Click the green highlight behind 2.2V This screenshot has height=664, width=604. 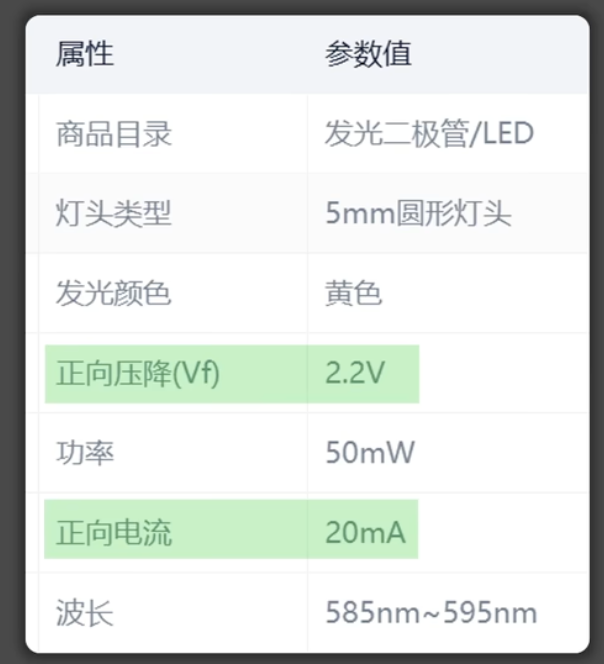[402, 374]
